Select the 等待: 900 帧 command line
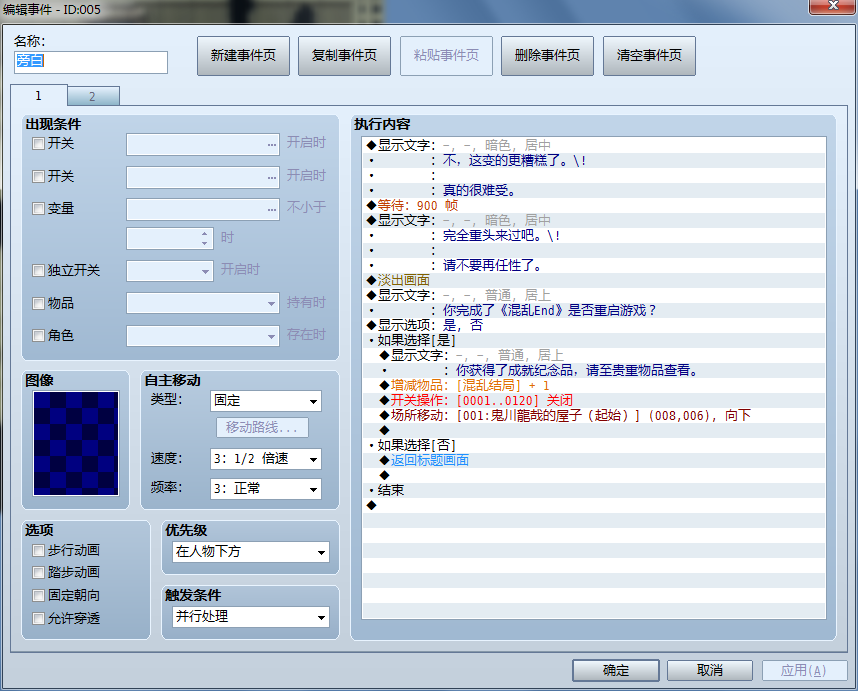 click(x=594, y=205)
